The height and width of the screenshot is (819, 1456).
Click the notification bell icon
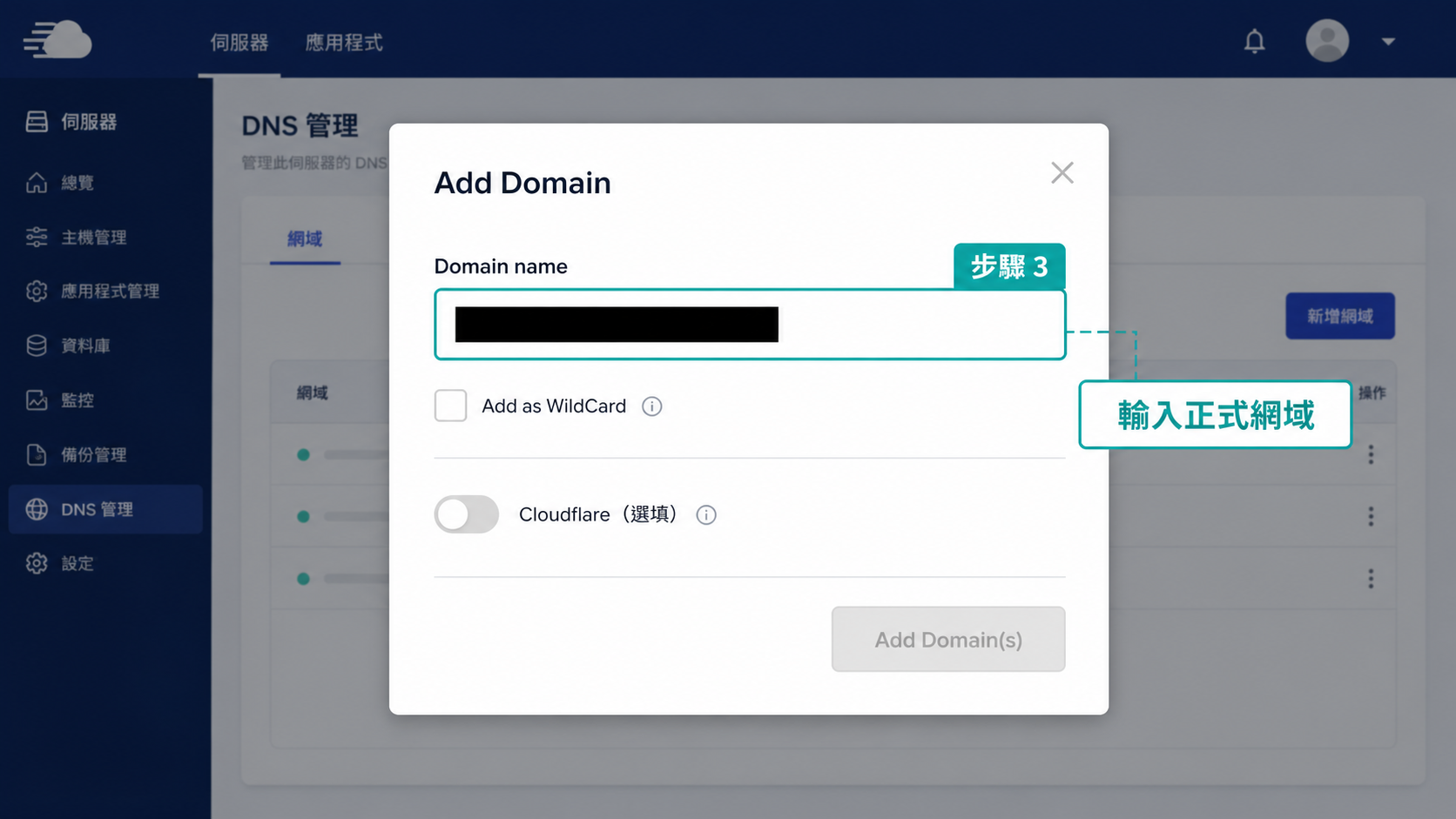1254,41
